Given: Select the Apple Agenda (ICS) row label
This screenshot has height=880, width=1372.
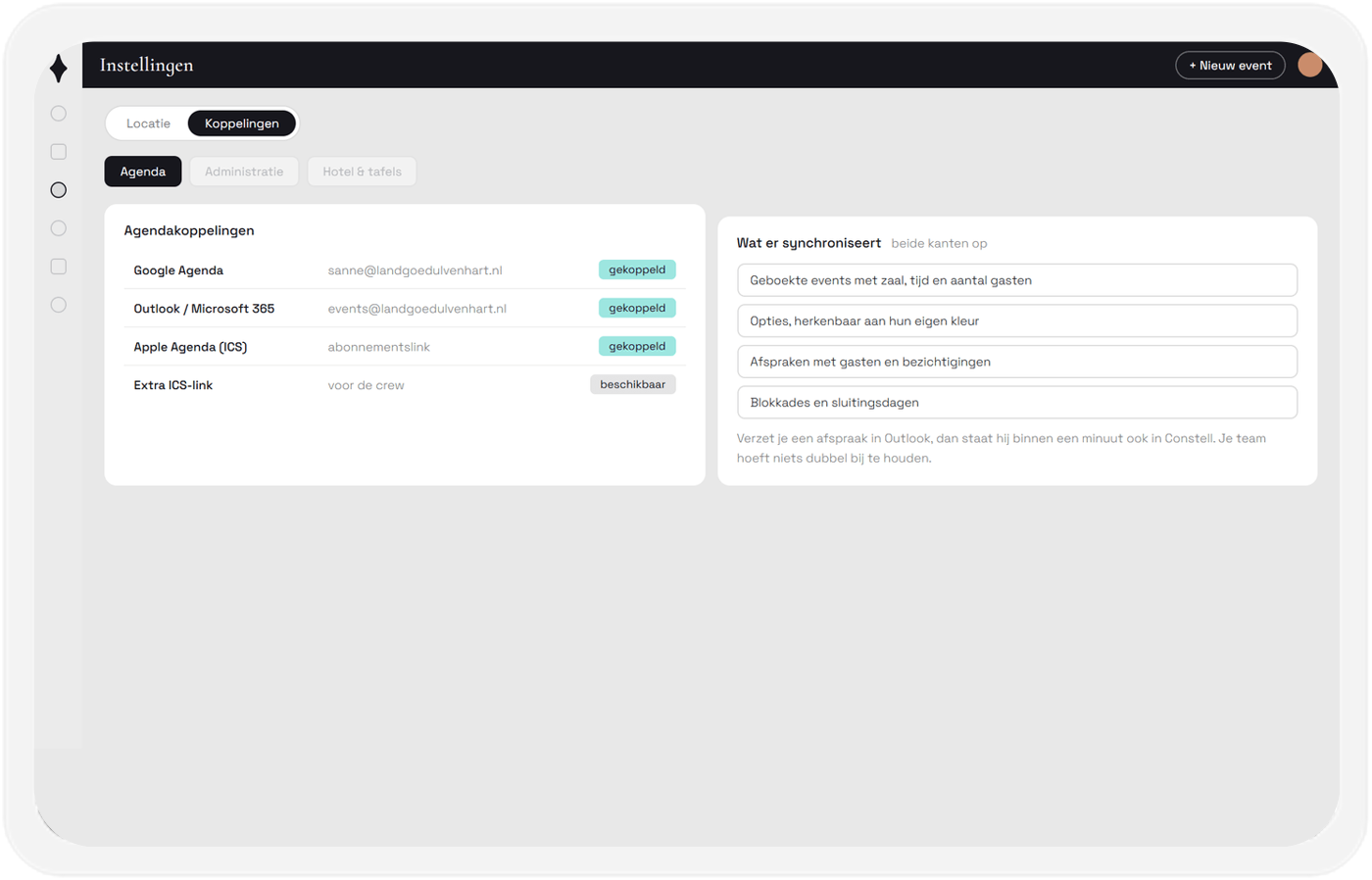Looking at the screenshot, I should (190, 347).
